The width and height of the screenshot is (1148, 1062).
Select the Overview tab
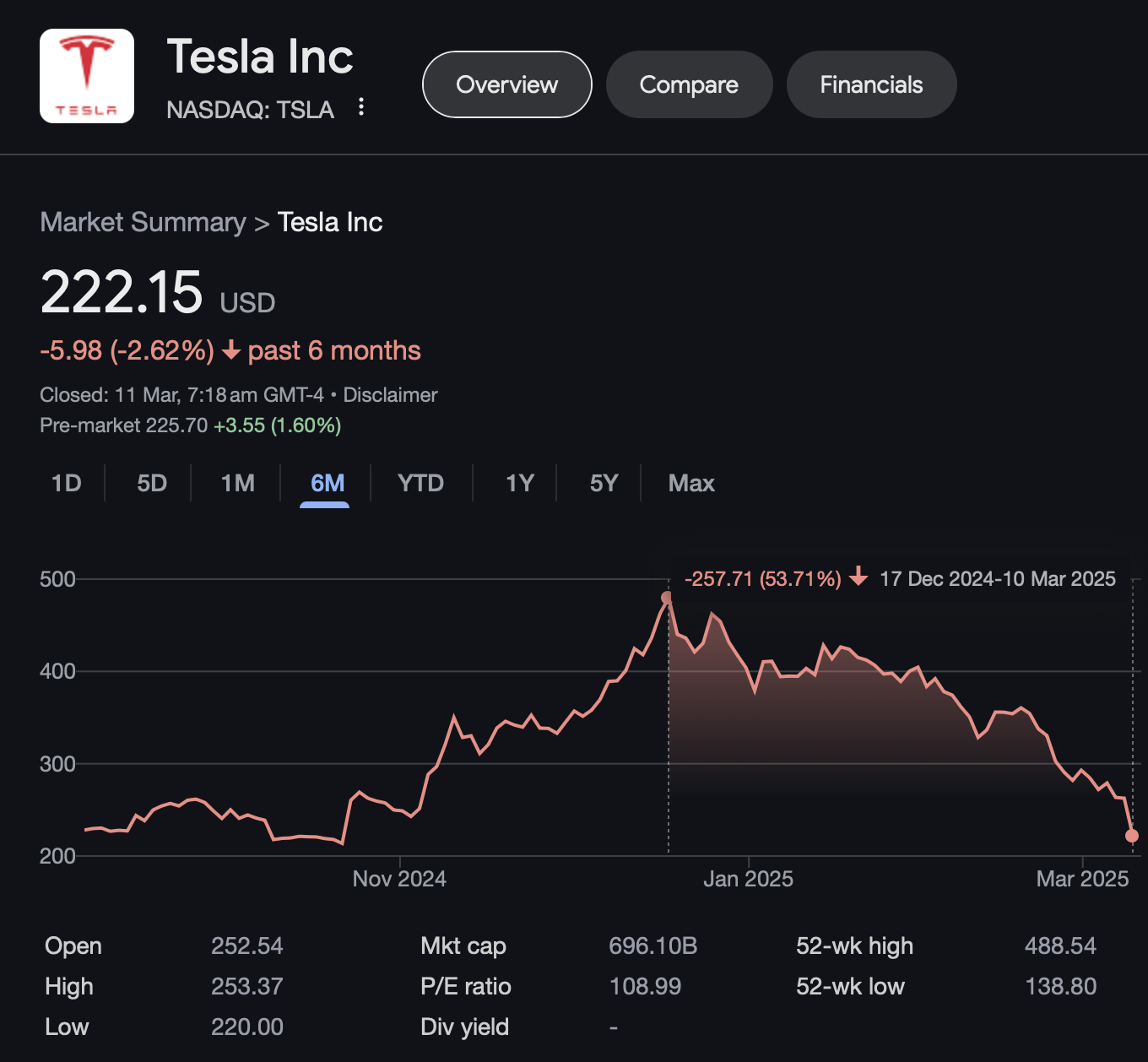[506, 84]
